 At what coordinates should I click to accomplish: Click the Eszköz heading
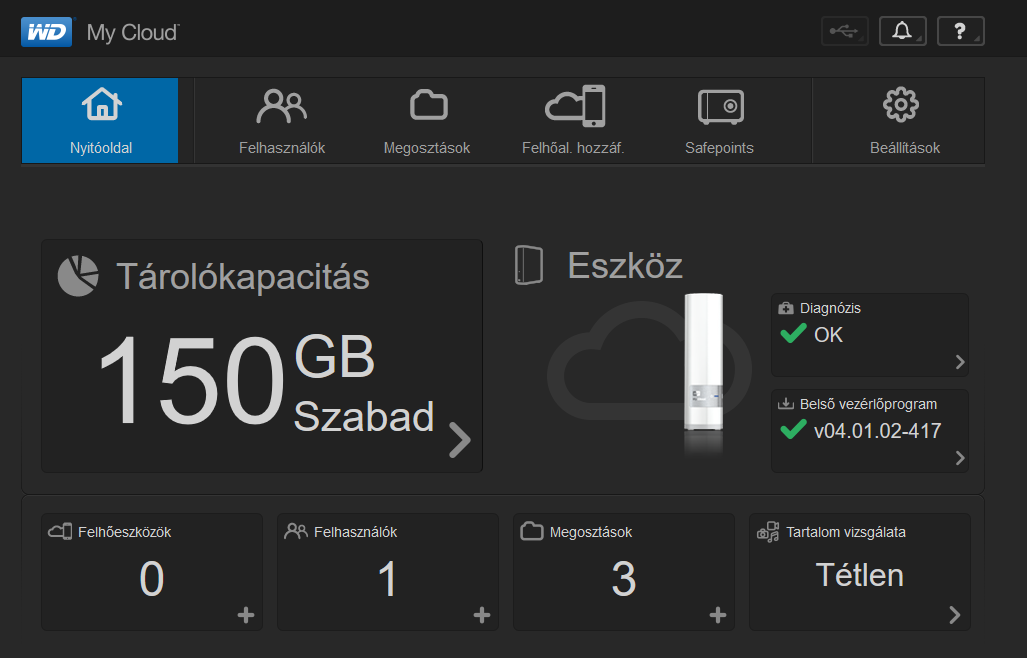pyautogui.click(x=625, y=266)
